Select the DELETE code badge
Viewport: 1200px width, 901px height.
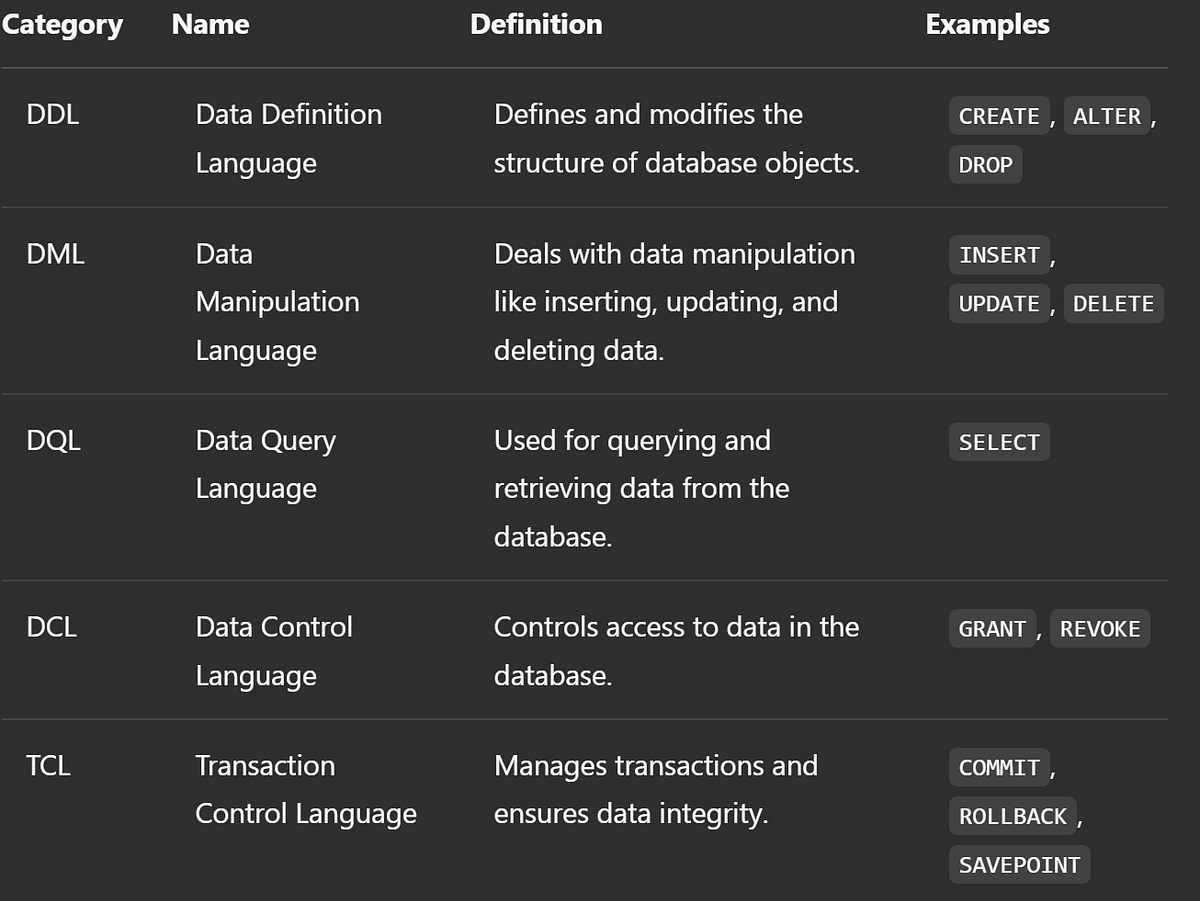(1113, 303)
